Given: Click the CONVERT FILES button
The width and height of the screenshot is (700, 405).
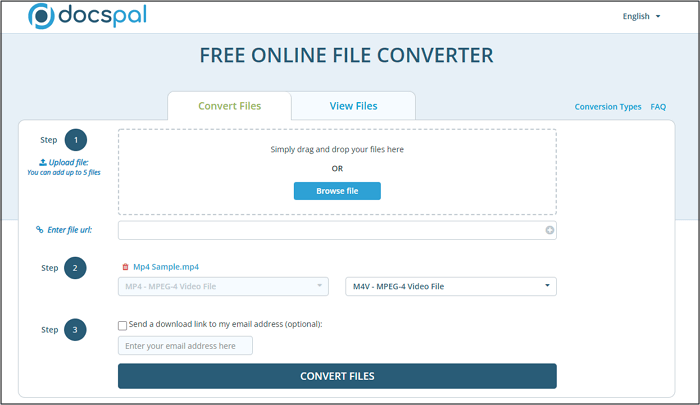Looking at the screenshot, I should point(337,376).
